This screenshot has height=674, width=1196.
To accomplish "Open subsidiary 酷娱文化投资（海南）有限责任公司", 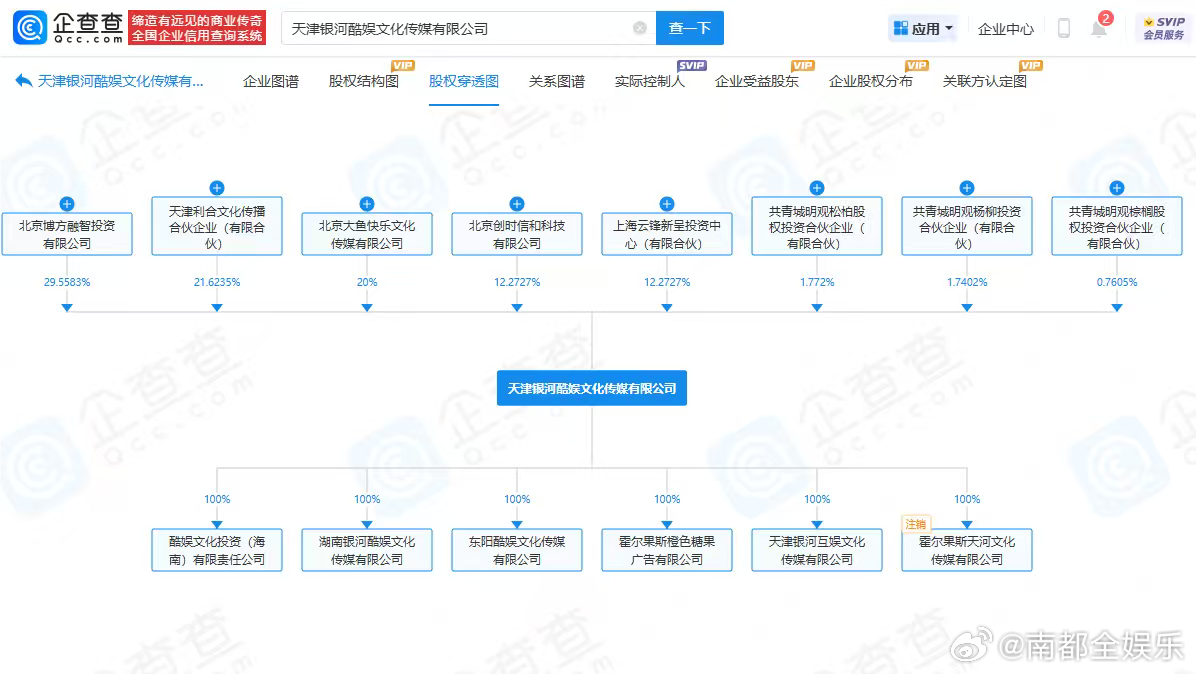I will click(x=217, y=550).
